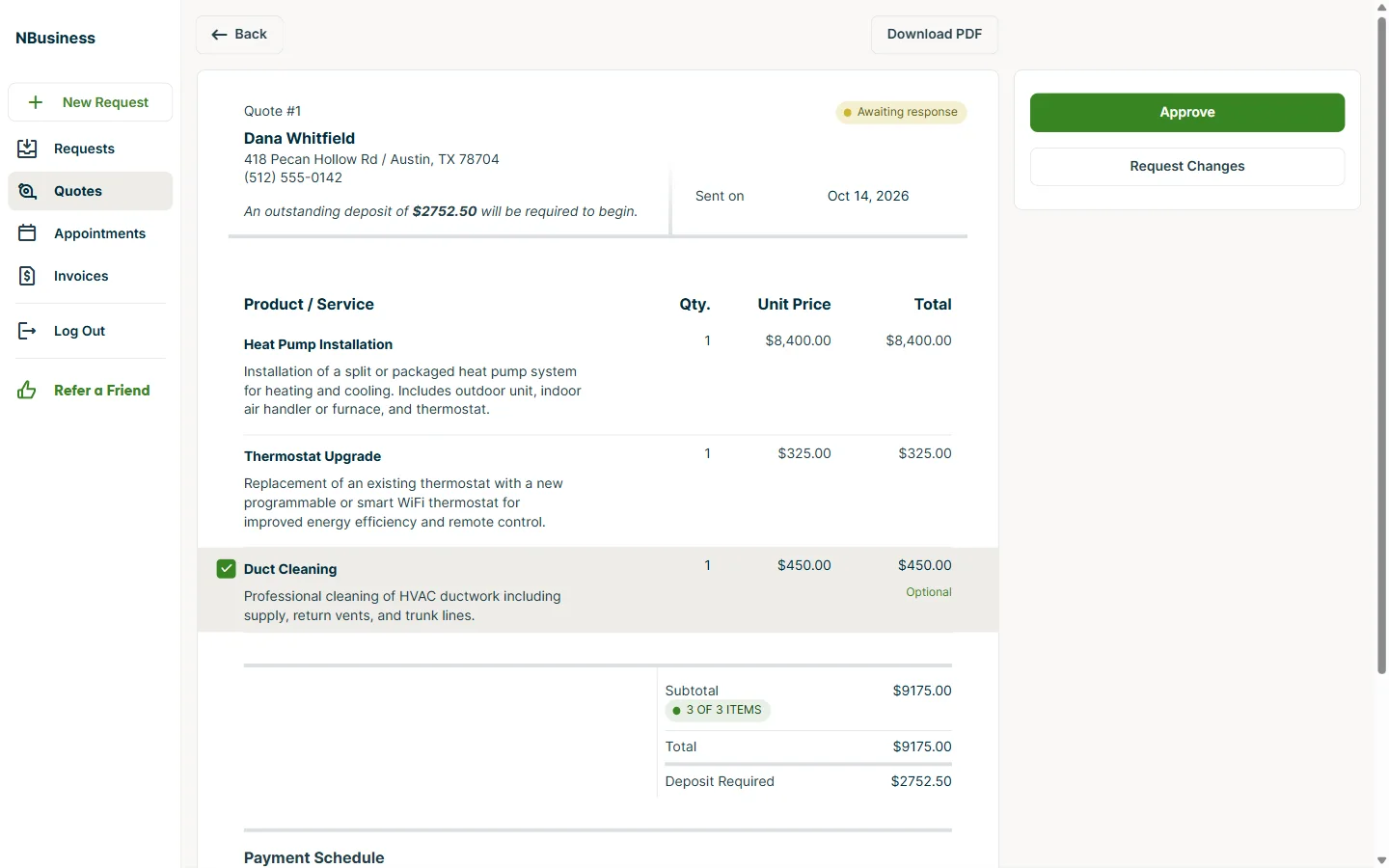The width and height of the screenshot is (1389, 868).
Task: Click the Duct Cleaning item title
Action: [x=290, y=569]
